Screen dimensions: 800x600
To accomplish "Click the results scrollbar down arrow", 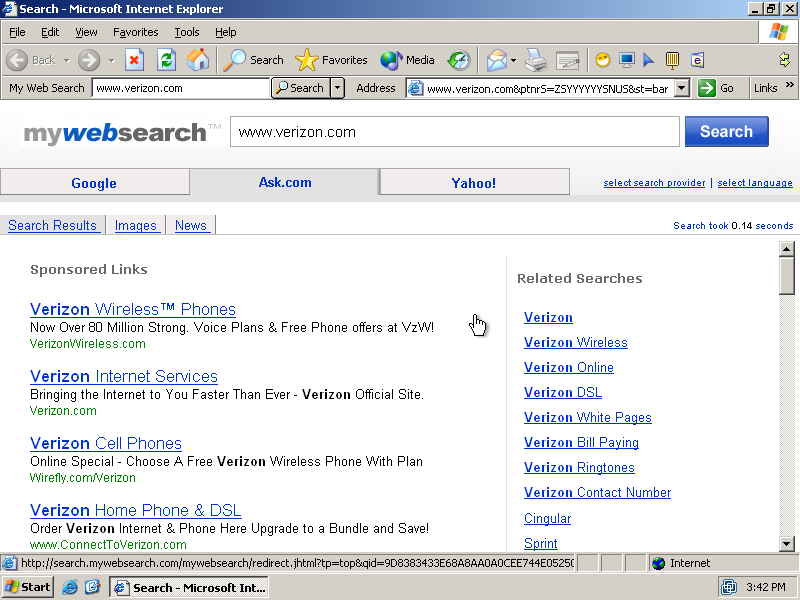I will coord(787,544).
